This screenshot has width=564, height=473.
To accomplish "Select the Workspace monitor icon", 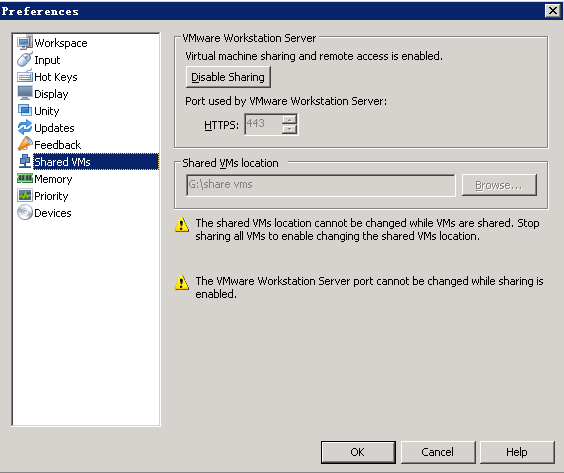I will coord(25,43).
